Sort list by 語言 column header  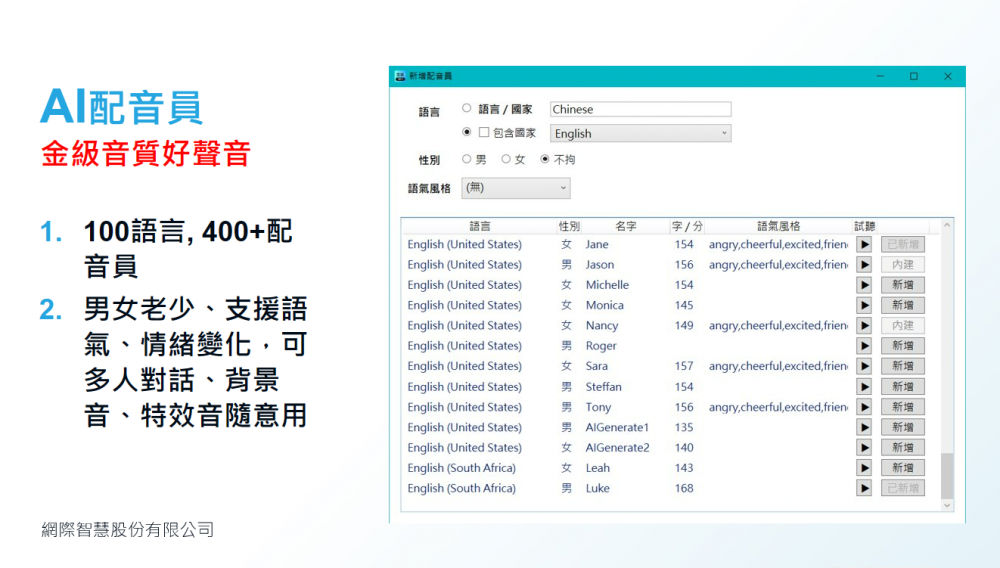tap(479, 226)
